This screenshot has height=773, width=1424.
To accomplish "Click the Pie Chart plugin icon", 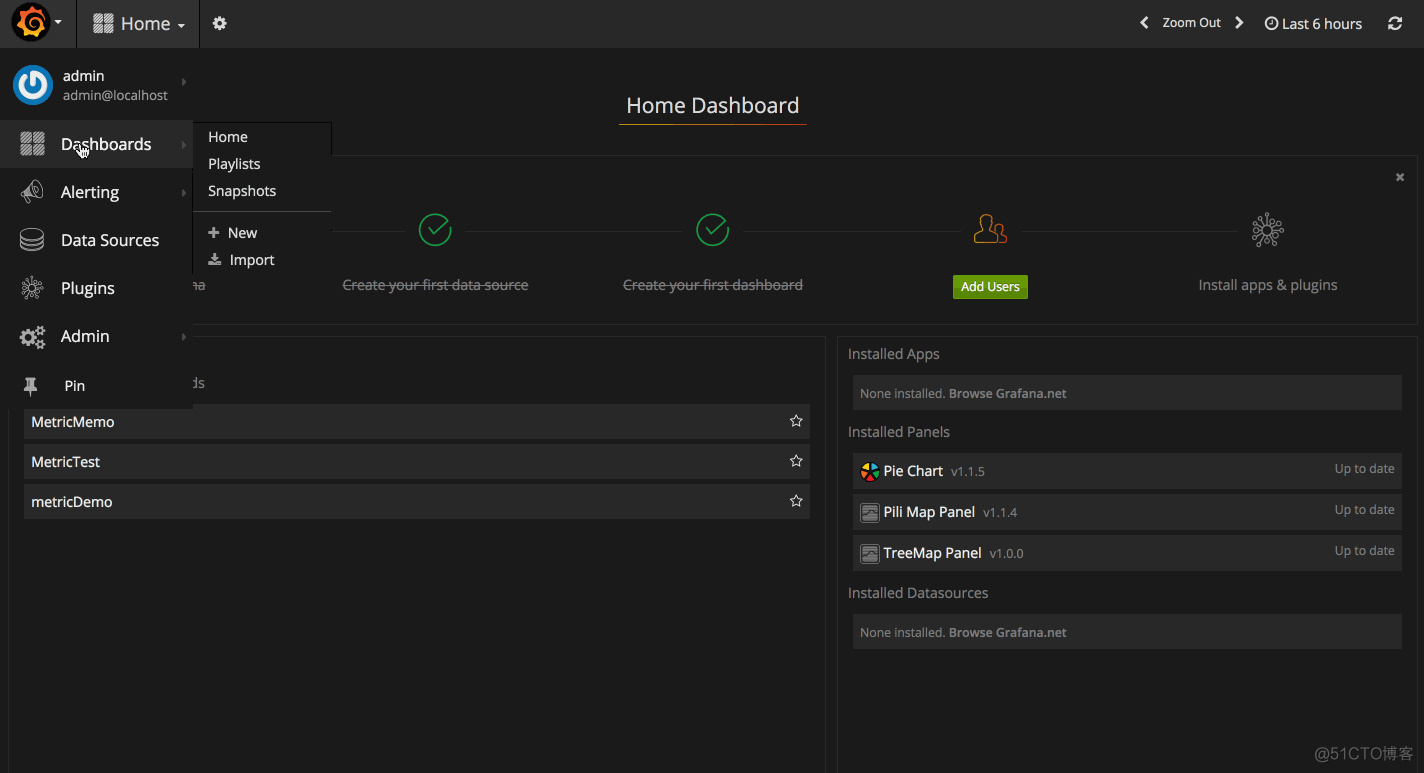I will pyautogui.click(x=870, y=471).
